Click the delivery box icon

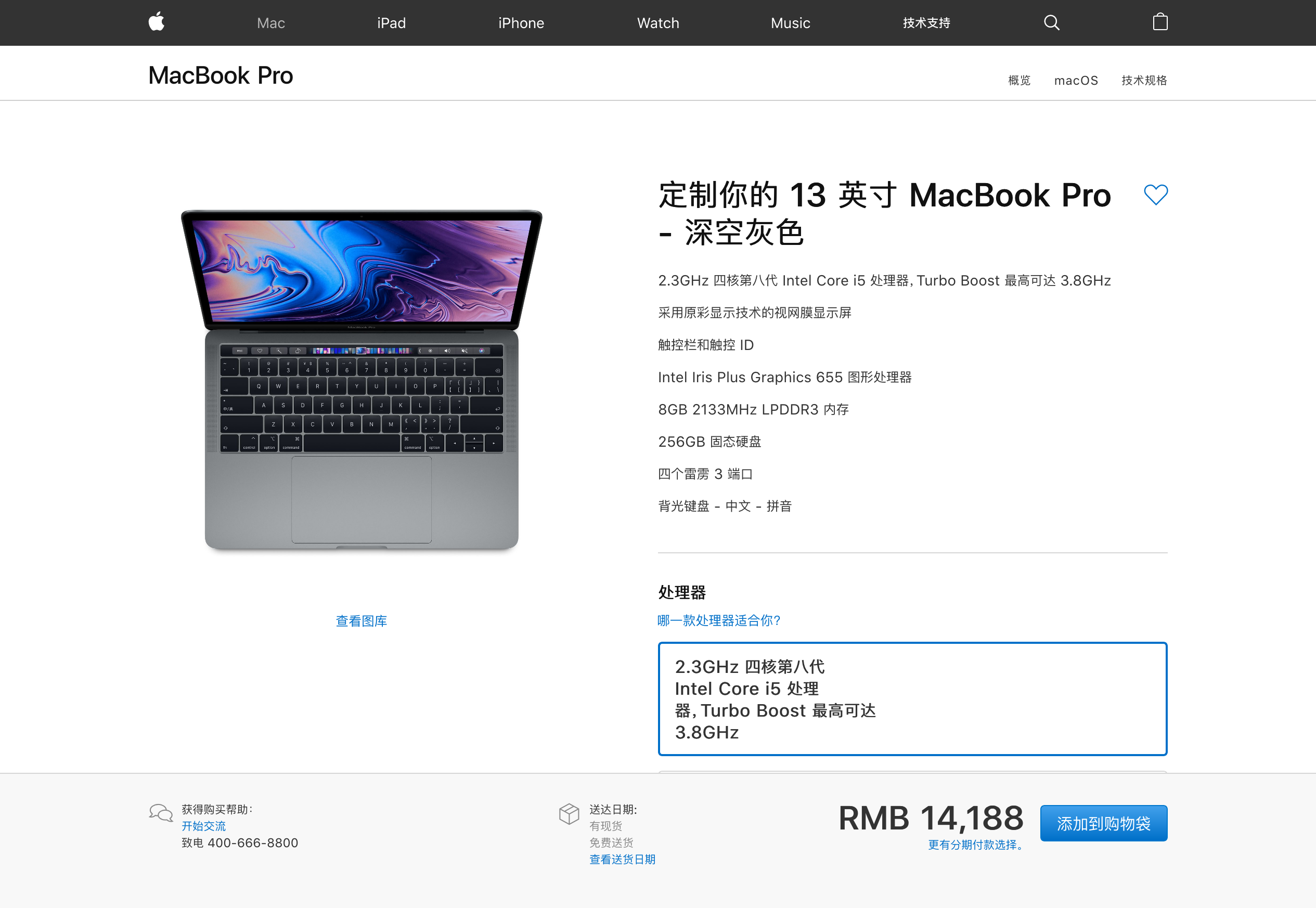[x=569, y=813]
